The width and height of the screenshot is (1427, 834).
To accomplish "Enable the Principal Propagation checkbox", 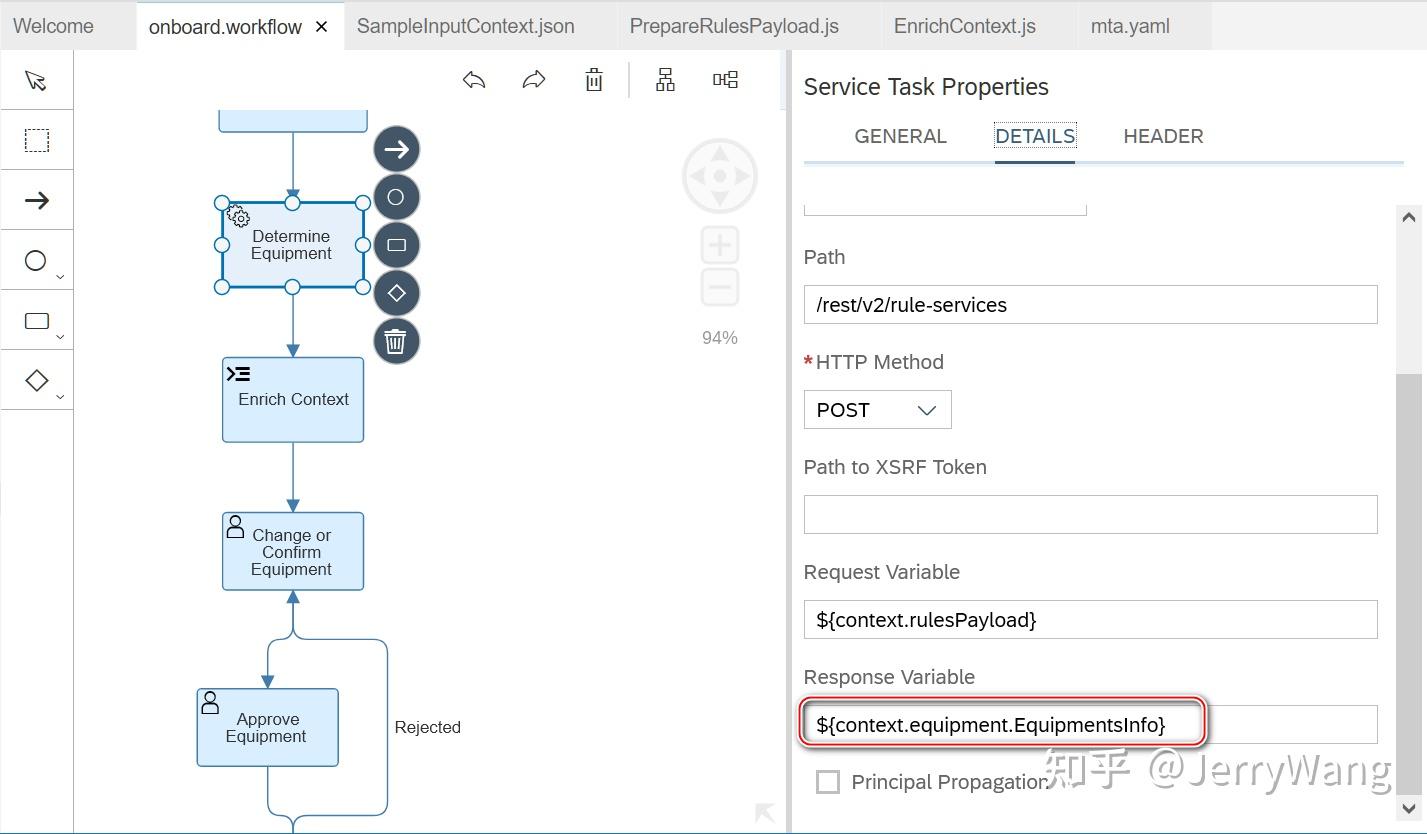I will click(x=827, y=782).
